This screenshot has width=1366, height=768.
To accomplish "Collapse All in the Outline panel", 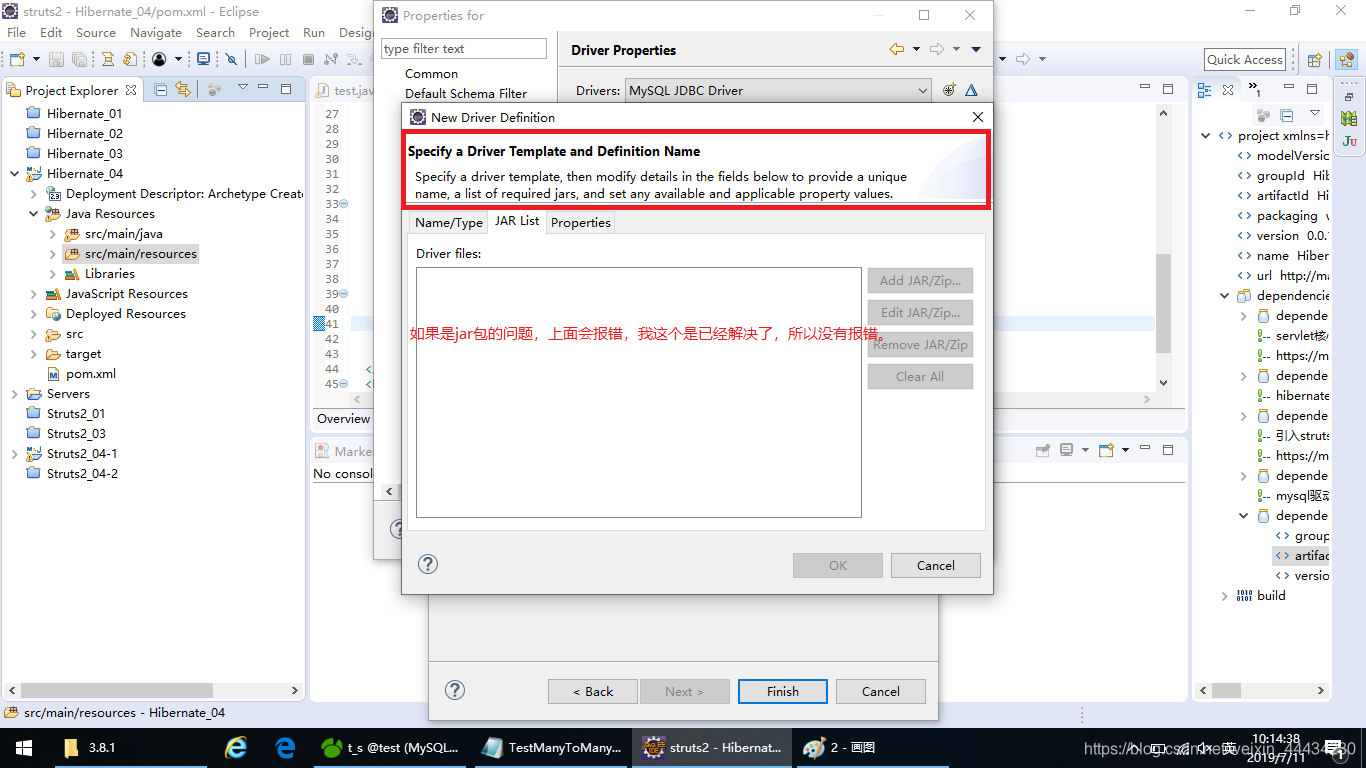I will coord(1287,115).
